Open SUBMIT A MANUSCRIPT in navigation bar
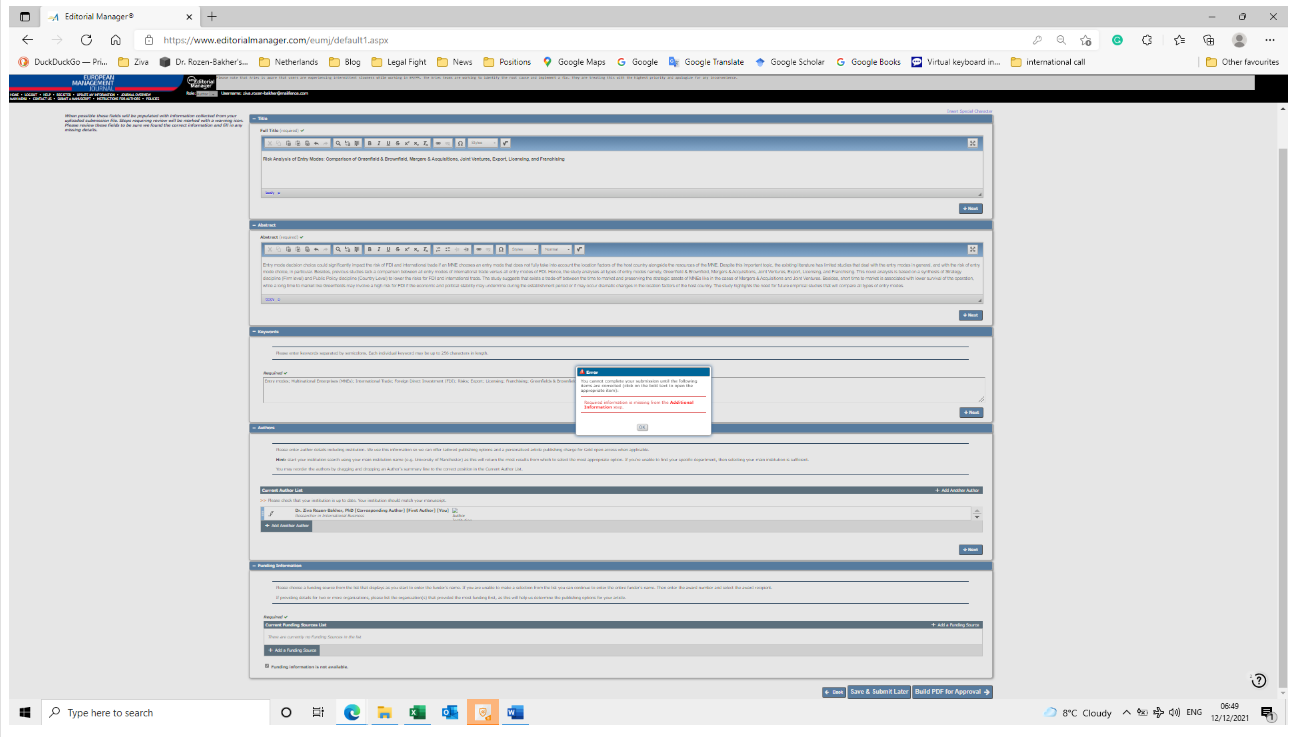 (73, 99)
